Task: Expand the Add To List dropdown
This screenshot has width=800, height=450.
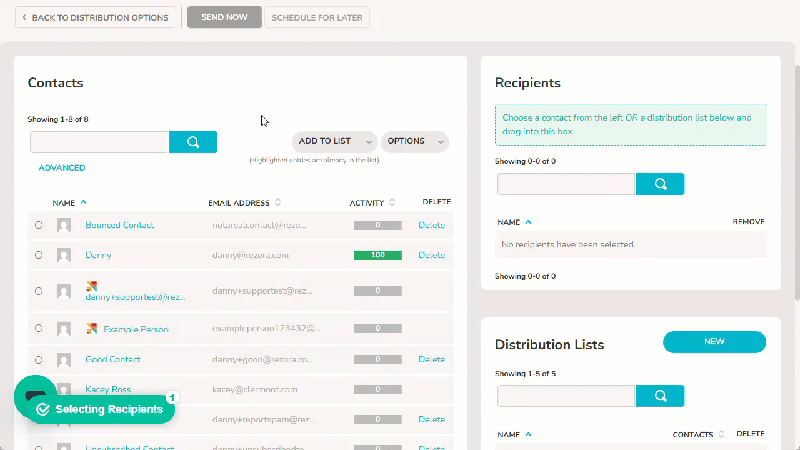Action: click(335, 141)
